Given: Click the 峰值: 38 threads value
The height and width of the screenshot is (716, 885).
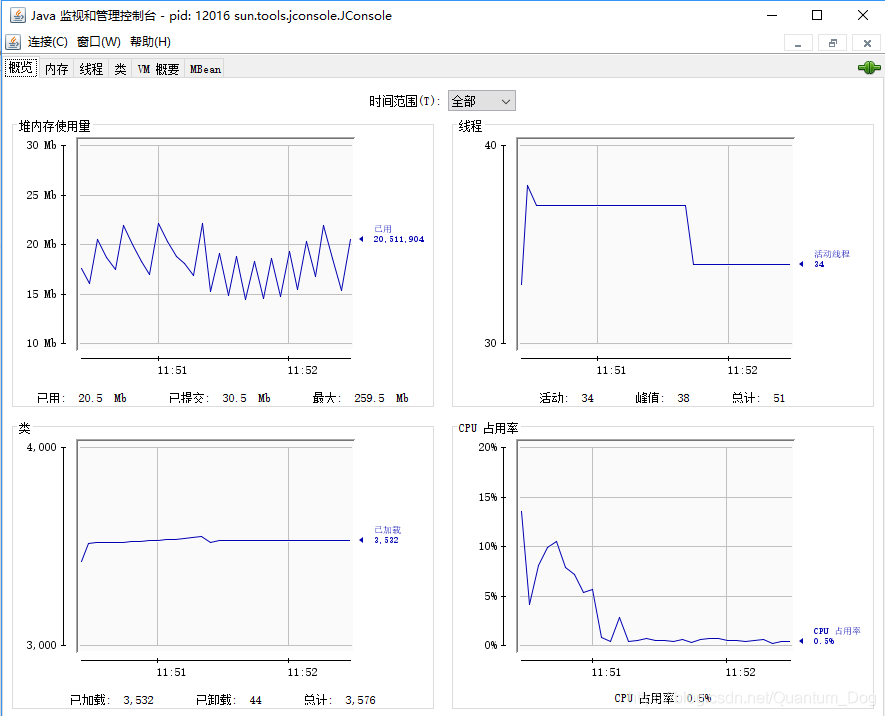Looking at the screenshot, I should coord(662,398).
